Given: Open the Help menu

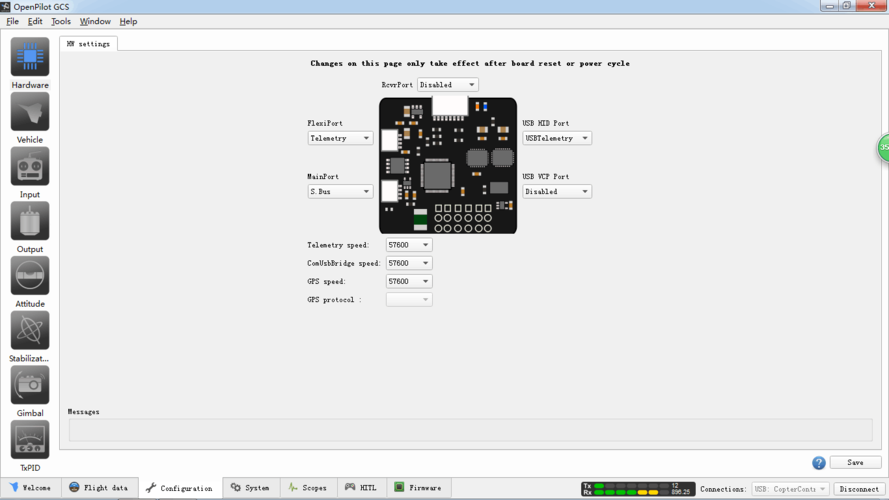Looking at the screenshot, I should 128,22.
